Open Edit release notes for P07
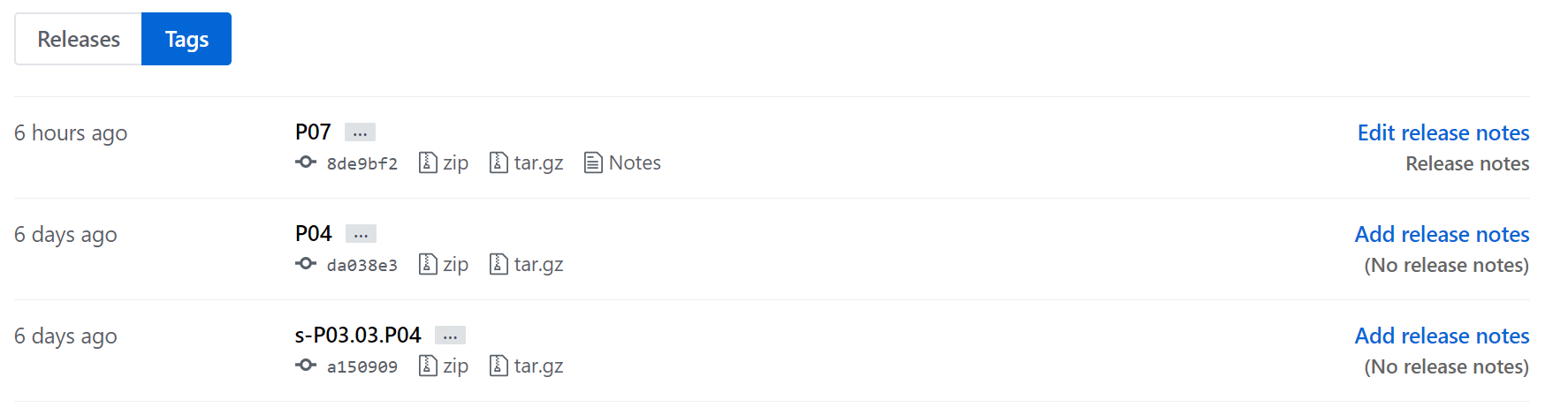Viewport: 1568px width, 415px height. tap(1443, 132)
